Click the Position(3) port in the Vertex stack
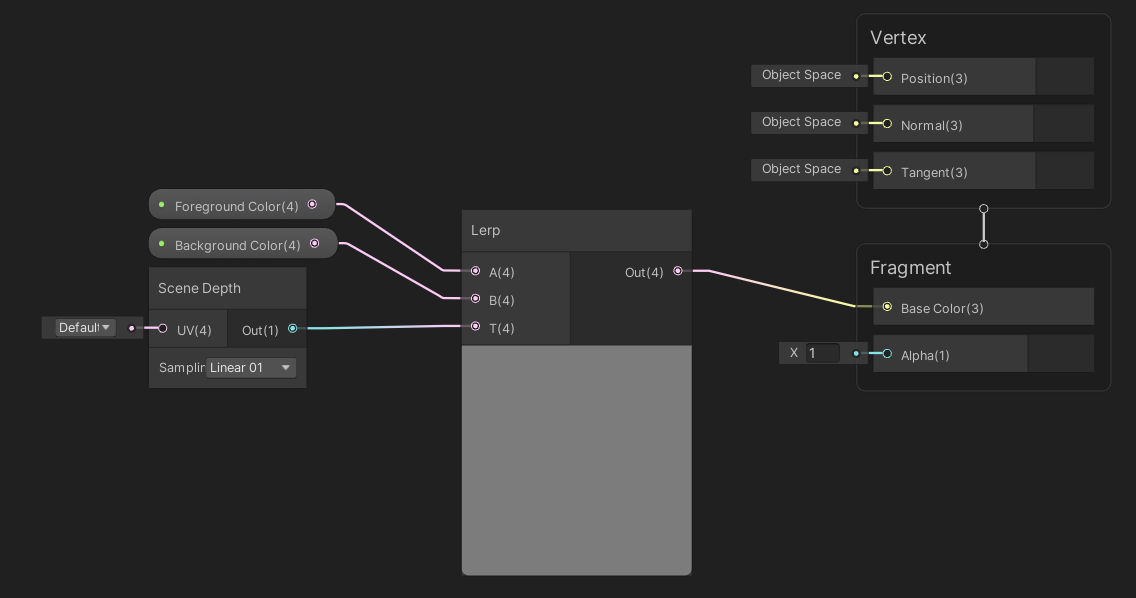Screen dimensions: 1136x598 click(x=886, y=76)
